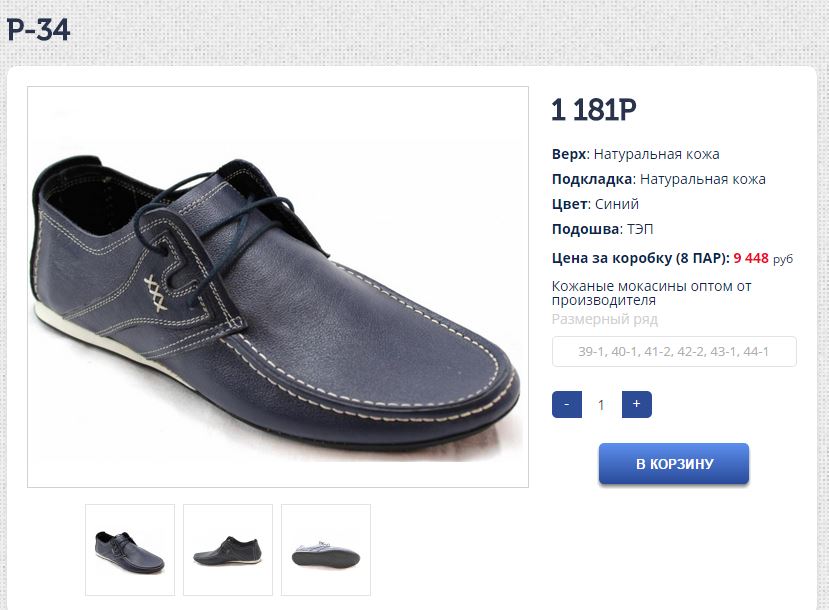Select the first blue shoe thumbnail
Viewport: 829px width, 610px height.
pos(130,550)
